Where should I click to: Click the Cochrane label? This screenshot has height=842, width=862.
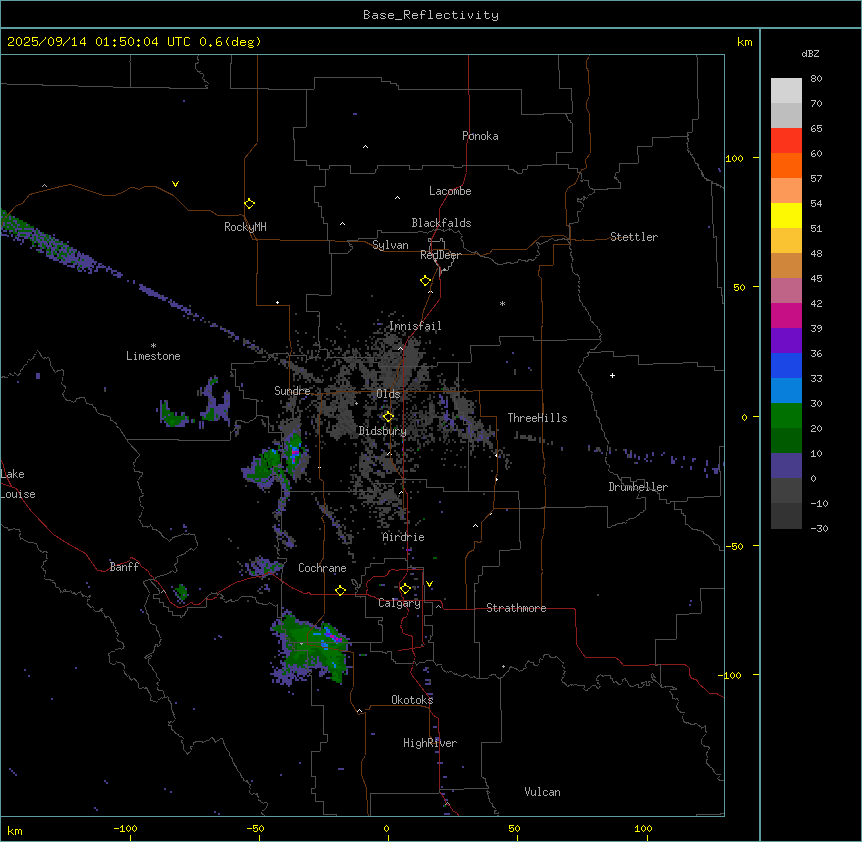click(322, 568)
